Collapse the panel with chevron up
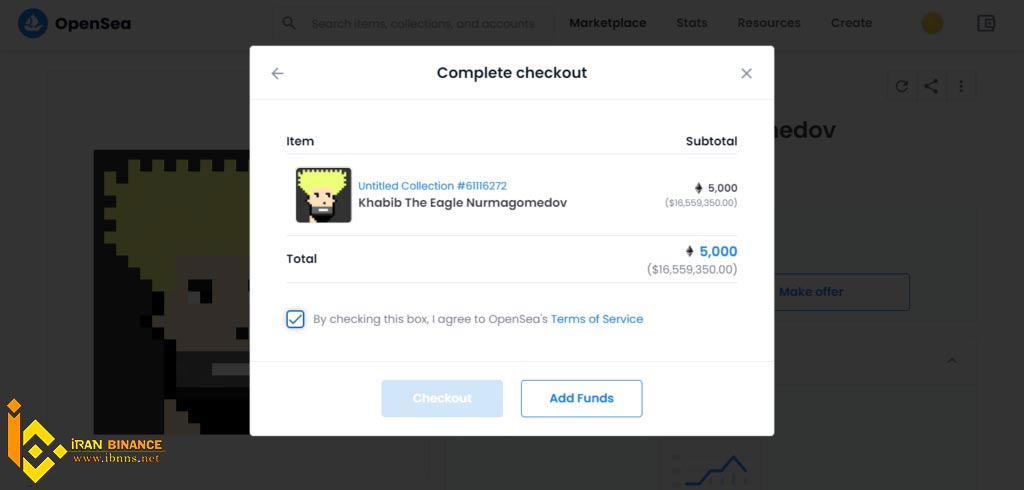The height and width of the screenshot is (490, 1024). tap(952, 360)
